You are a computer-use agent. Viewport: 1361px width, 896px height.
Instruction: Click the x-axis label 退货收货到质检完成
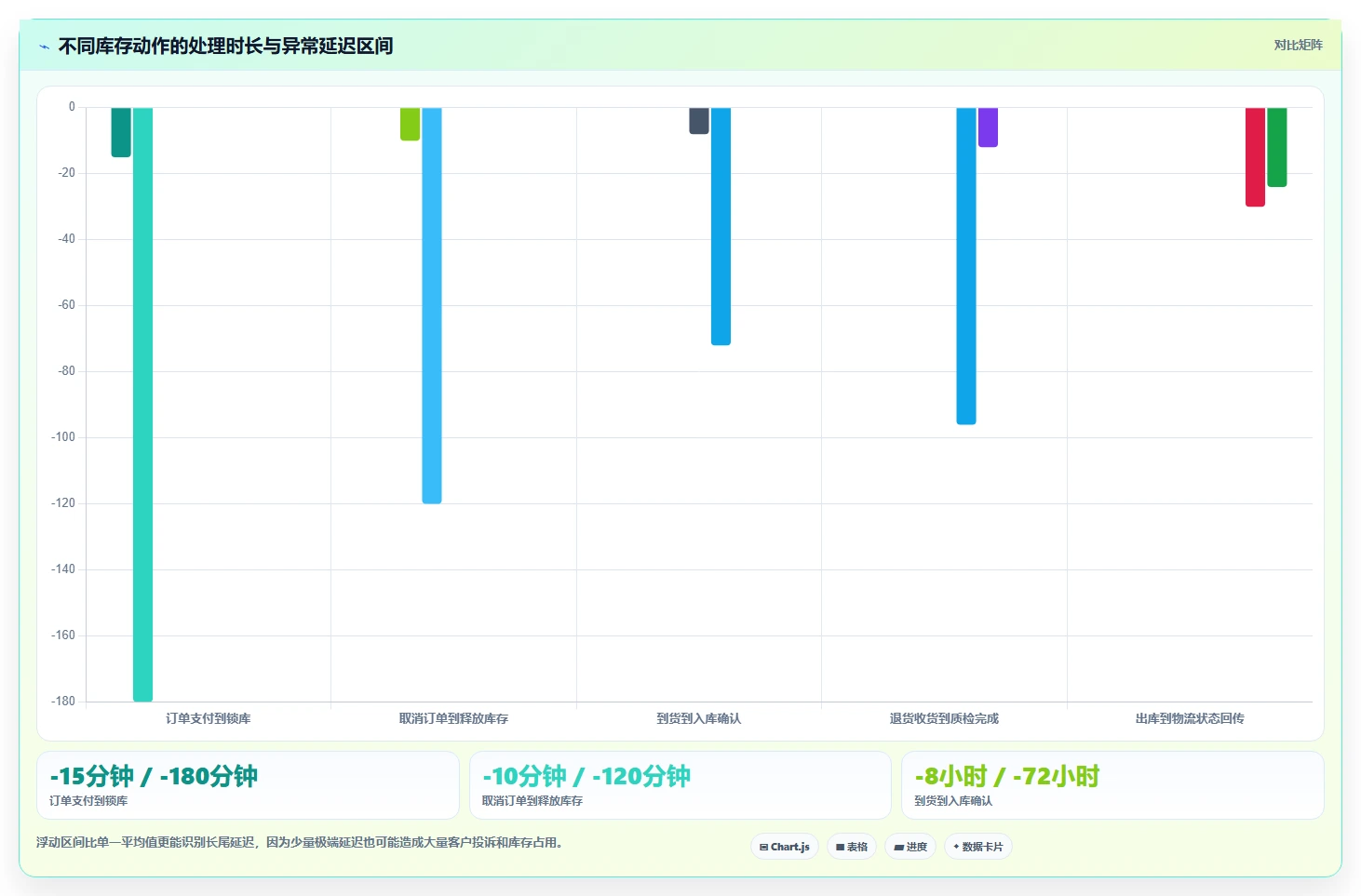[944, 718]
